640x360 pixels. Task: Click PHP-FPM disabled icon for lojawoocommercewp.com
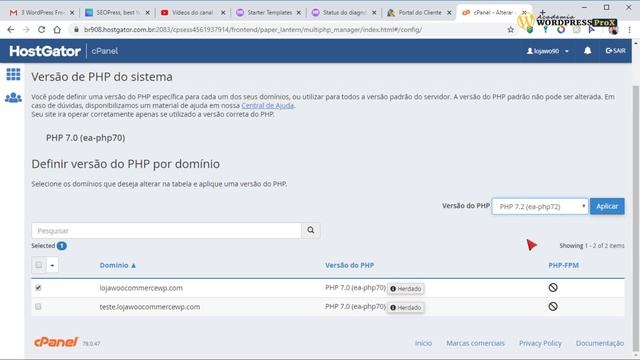click(x=553, y=287)
